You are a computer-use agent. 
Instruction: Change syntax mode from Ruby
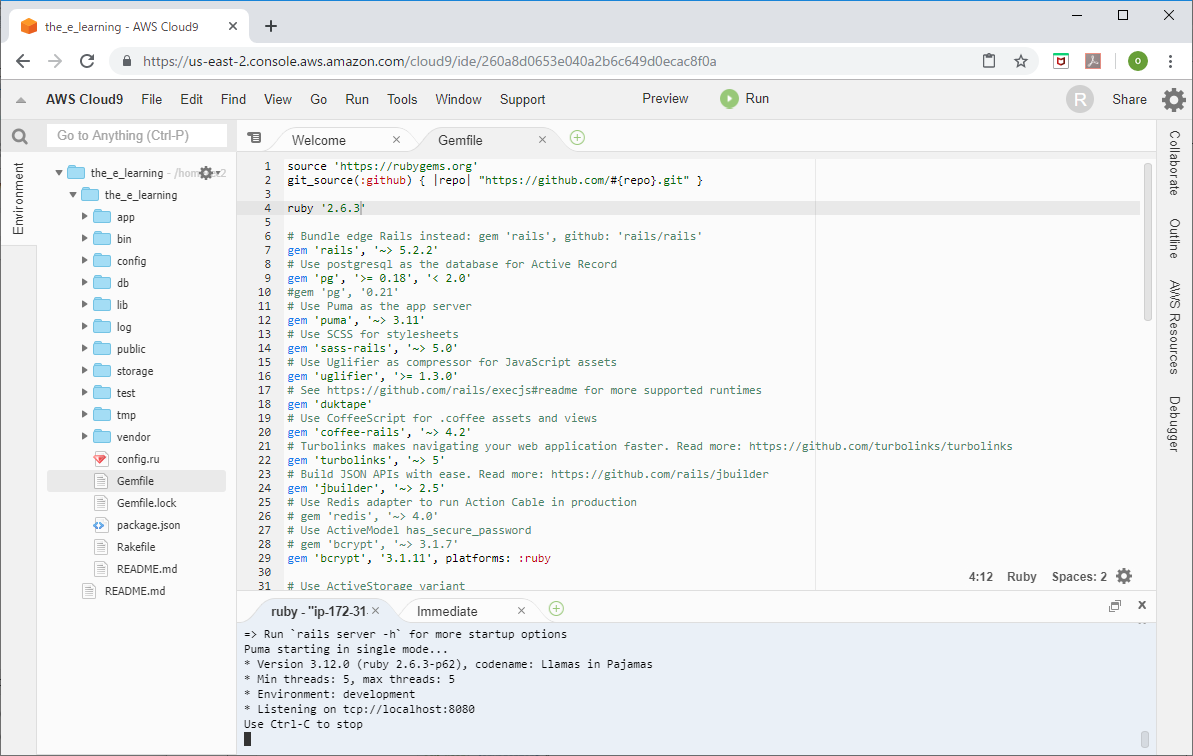pyautogui.click(x=1021, y=577)
